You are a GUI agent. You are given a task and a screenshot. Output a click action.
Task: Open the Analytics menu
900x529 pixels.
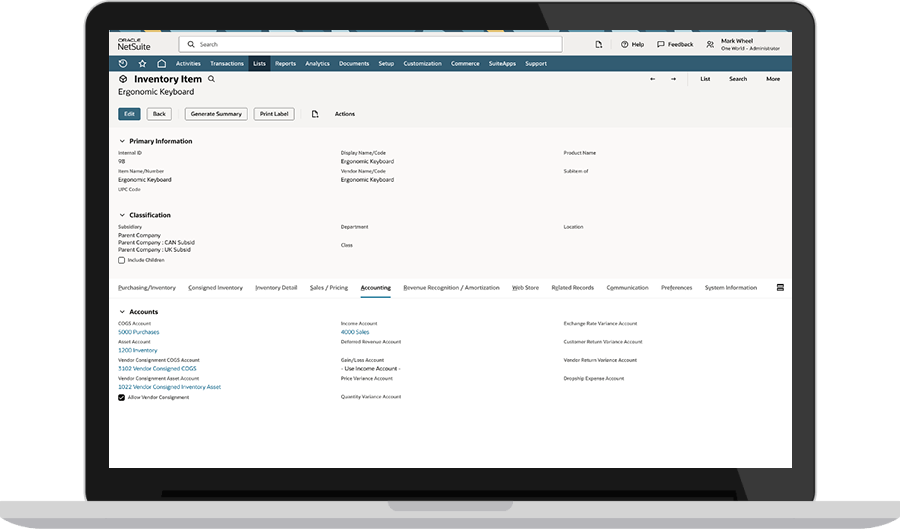click(317, 64)
